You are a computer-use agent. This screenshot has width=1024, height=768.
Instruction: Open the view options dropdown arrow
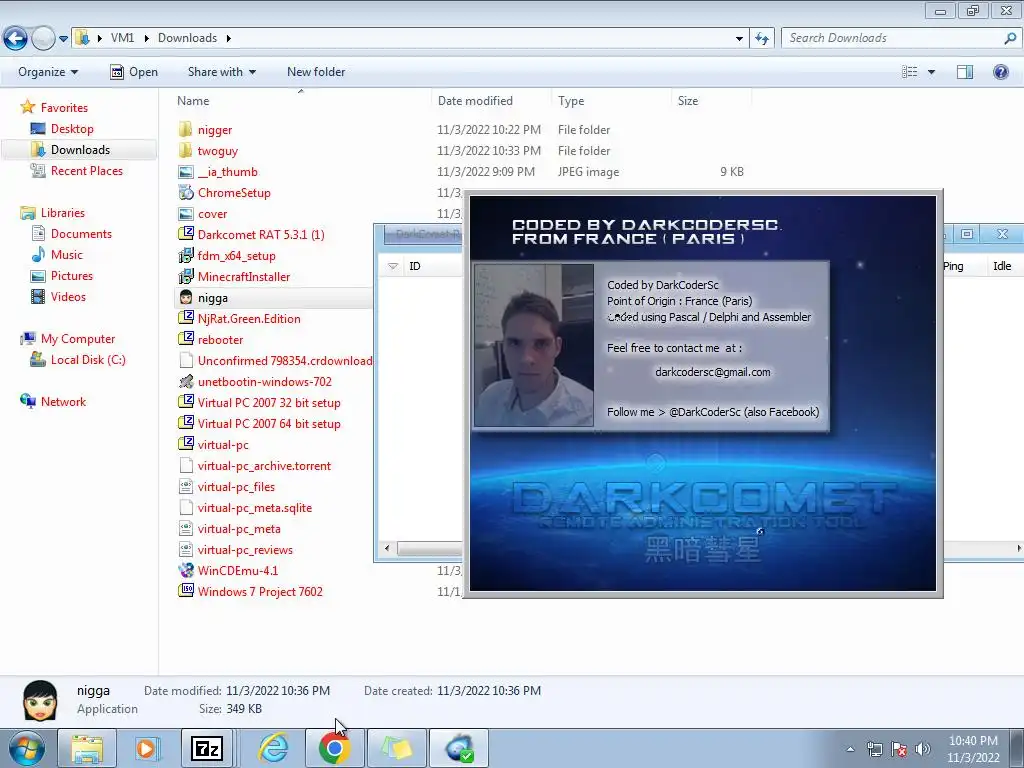point(931,72)
